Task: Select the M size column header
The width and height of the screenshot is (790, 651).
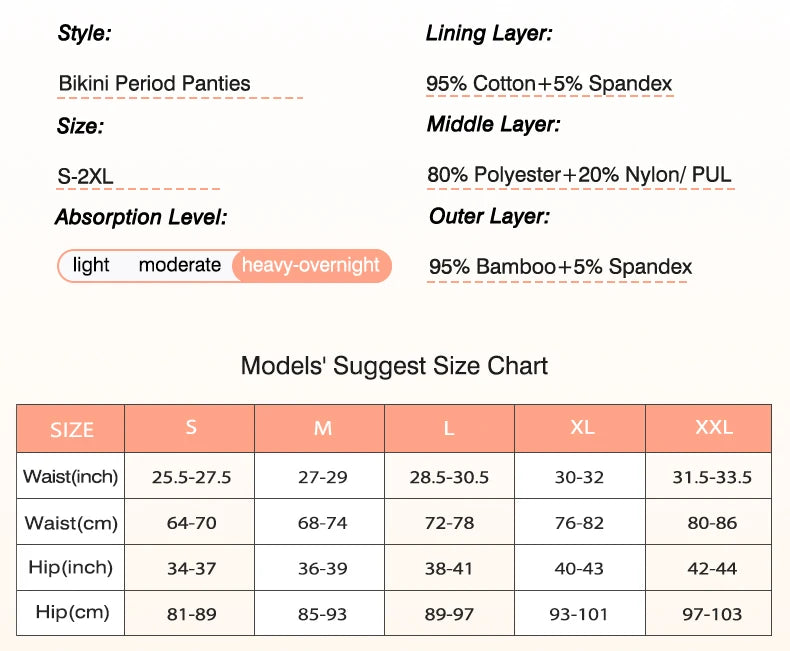Action: pyautogui.click(x=323, y=428)
